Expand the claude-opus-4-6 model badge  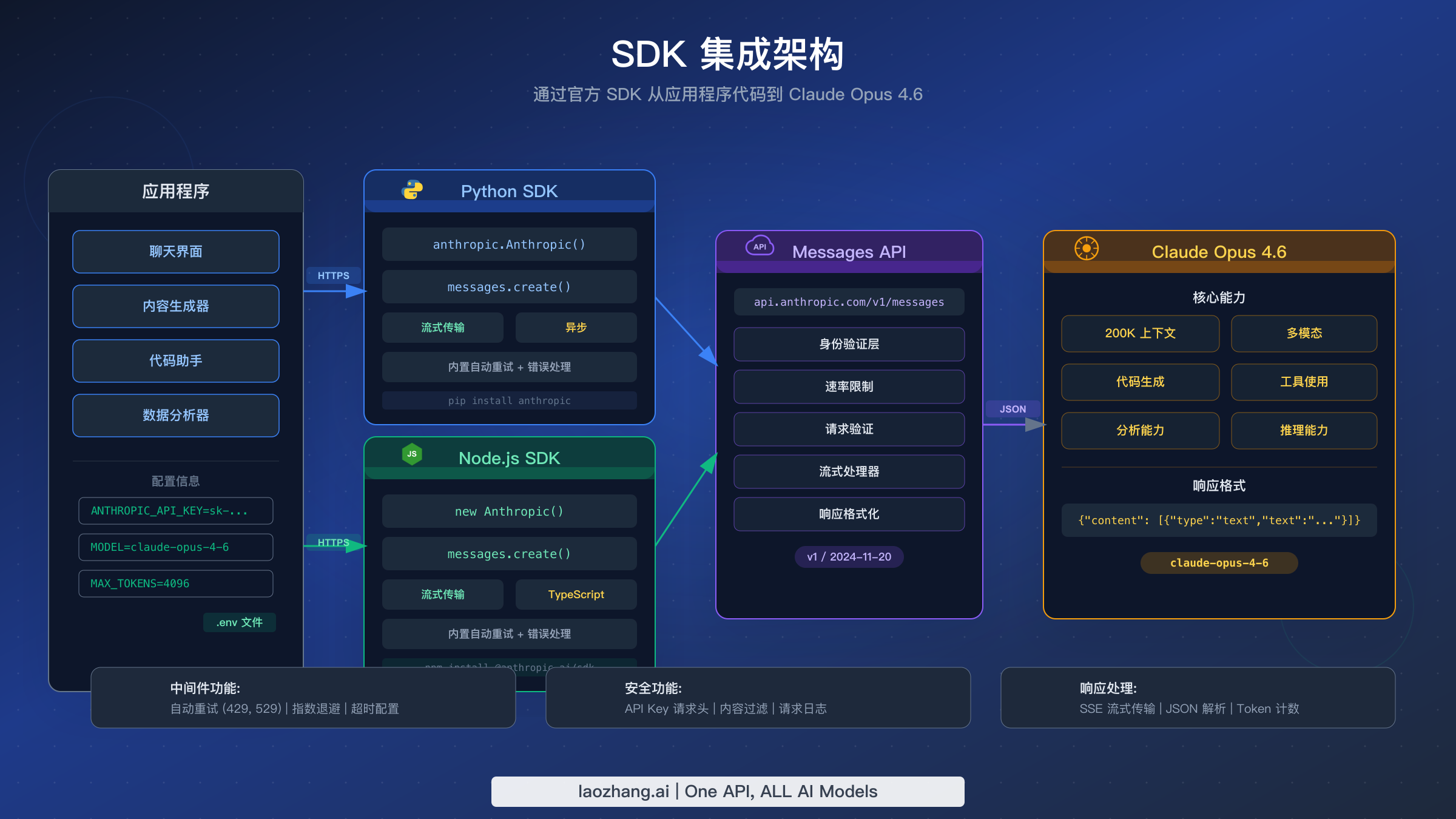[x=1218, y=562]
